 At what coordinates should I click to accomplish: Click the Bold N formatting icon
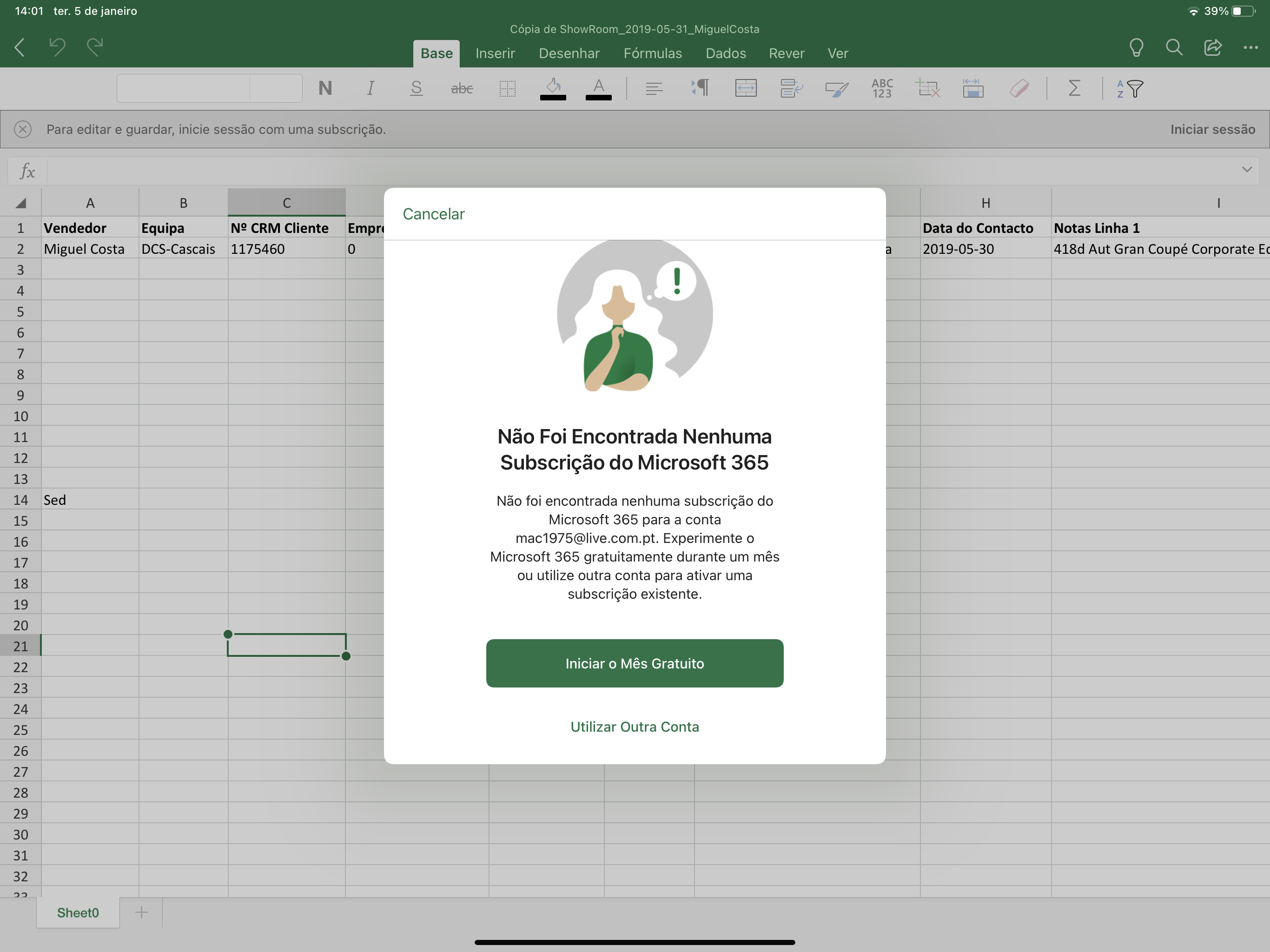click(325, 88)
